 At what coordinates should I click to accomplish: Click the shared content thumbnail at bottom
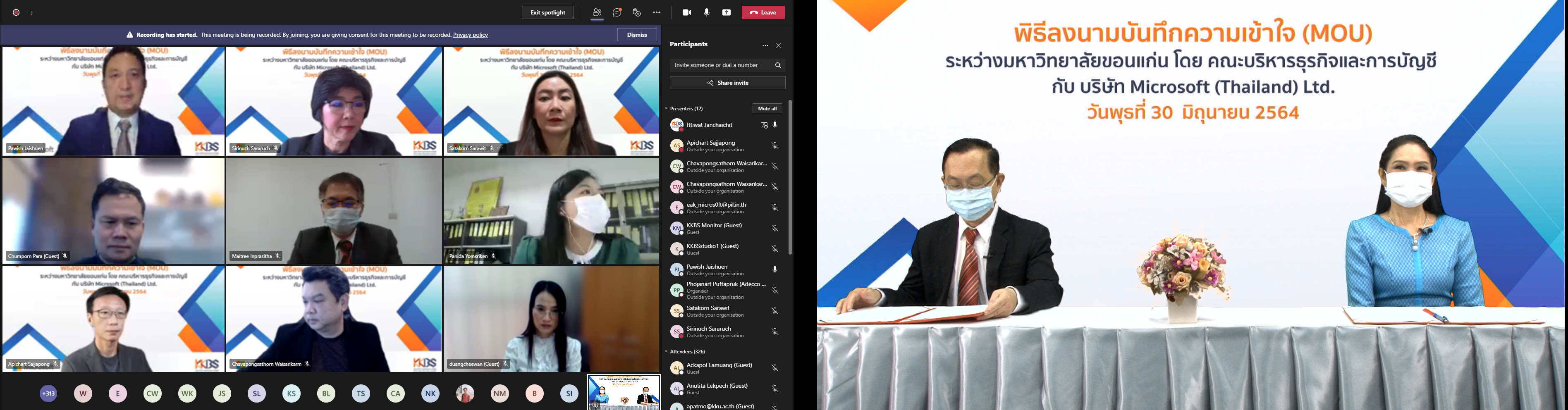coord(624,392)
